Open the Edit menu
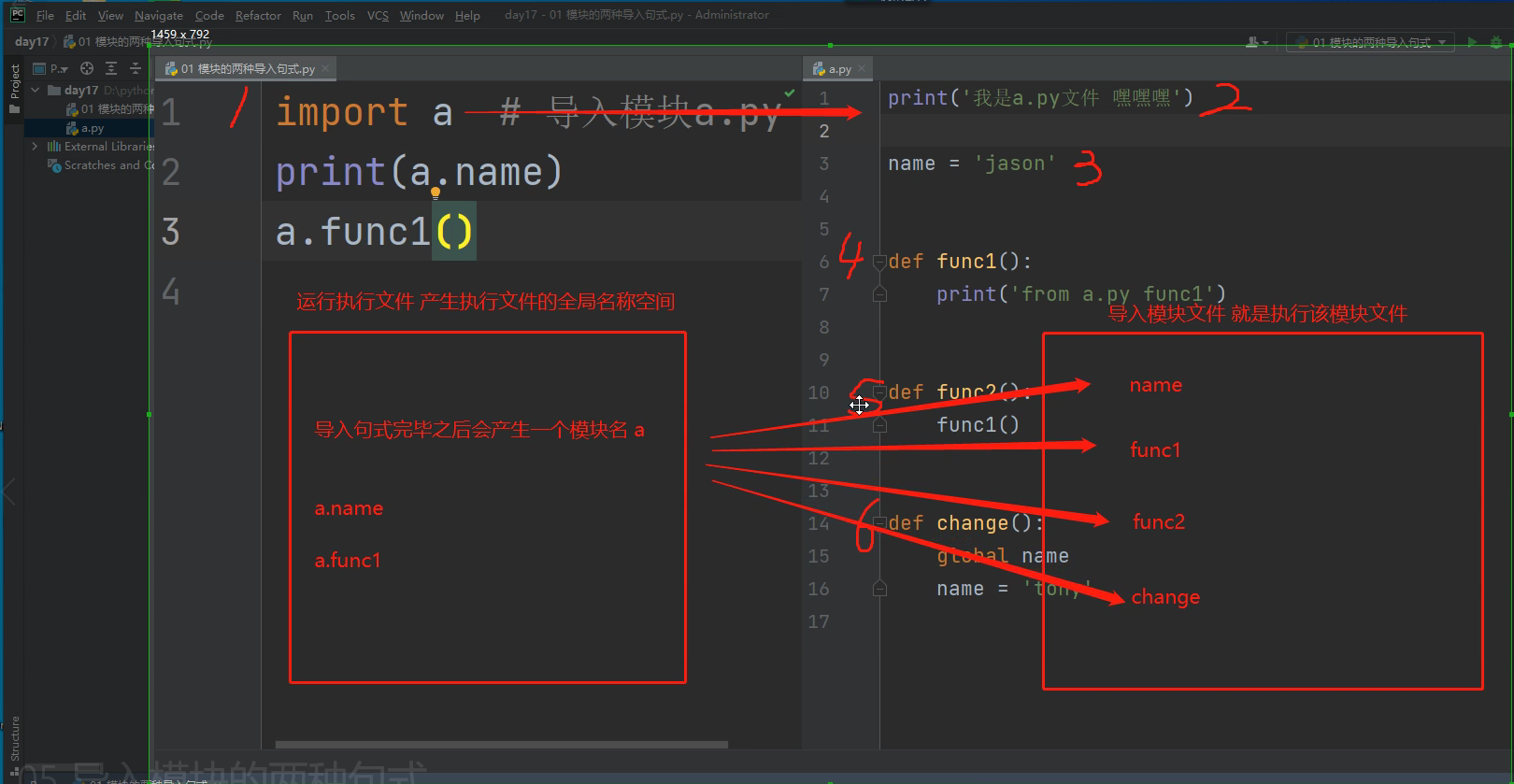 (x=76, y=15)
